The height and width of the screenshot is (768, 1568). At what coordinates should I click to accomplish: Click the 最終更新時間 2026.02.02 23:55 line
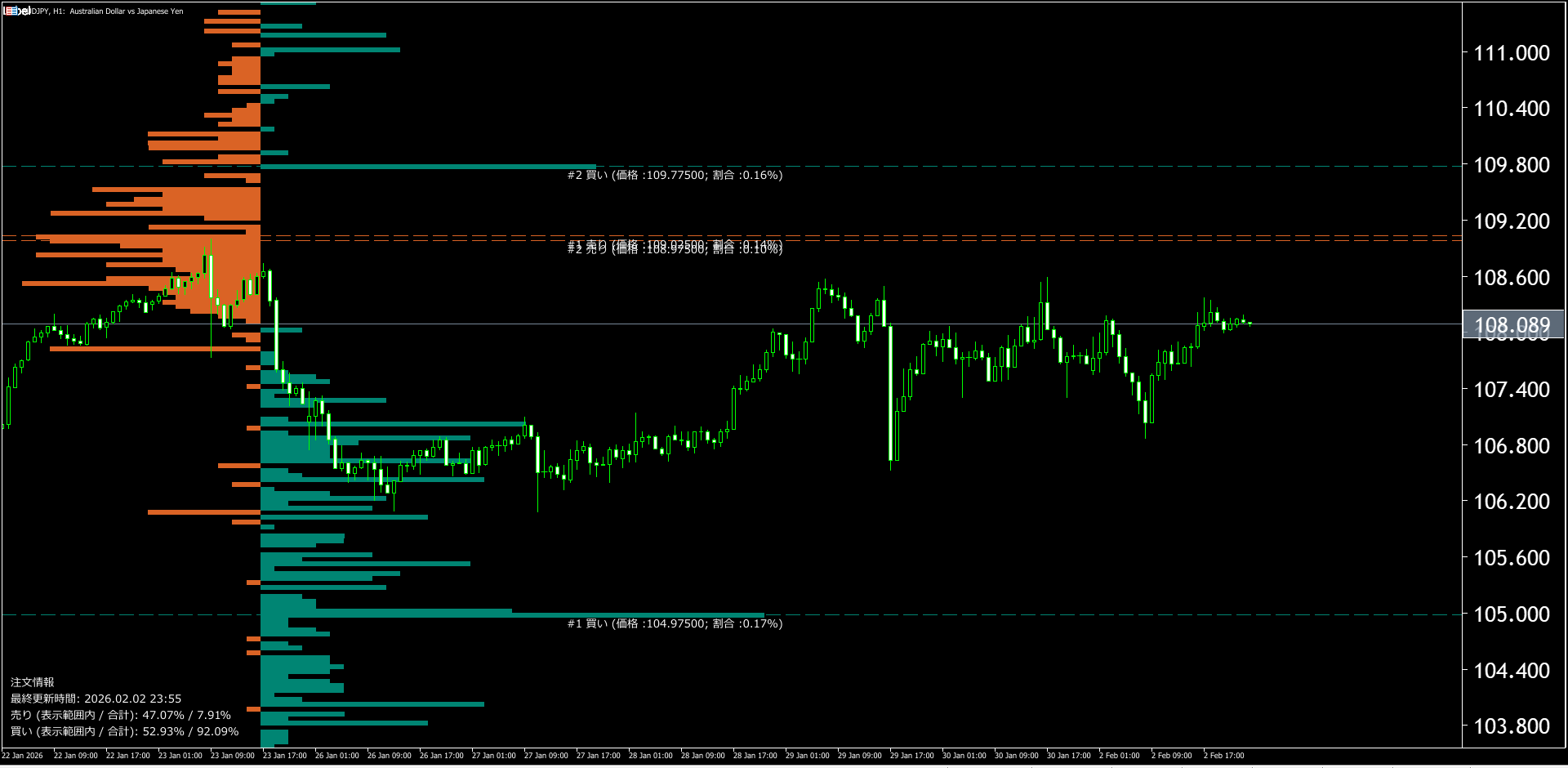click(96, 699)
